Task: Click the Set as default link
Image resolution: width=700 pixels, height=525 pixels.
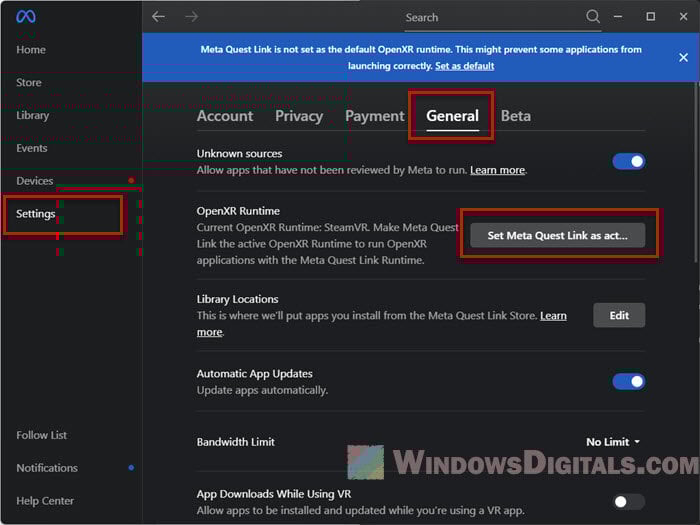Action: (x=464, y=66)
